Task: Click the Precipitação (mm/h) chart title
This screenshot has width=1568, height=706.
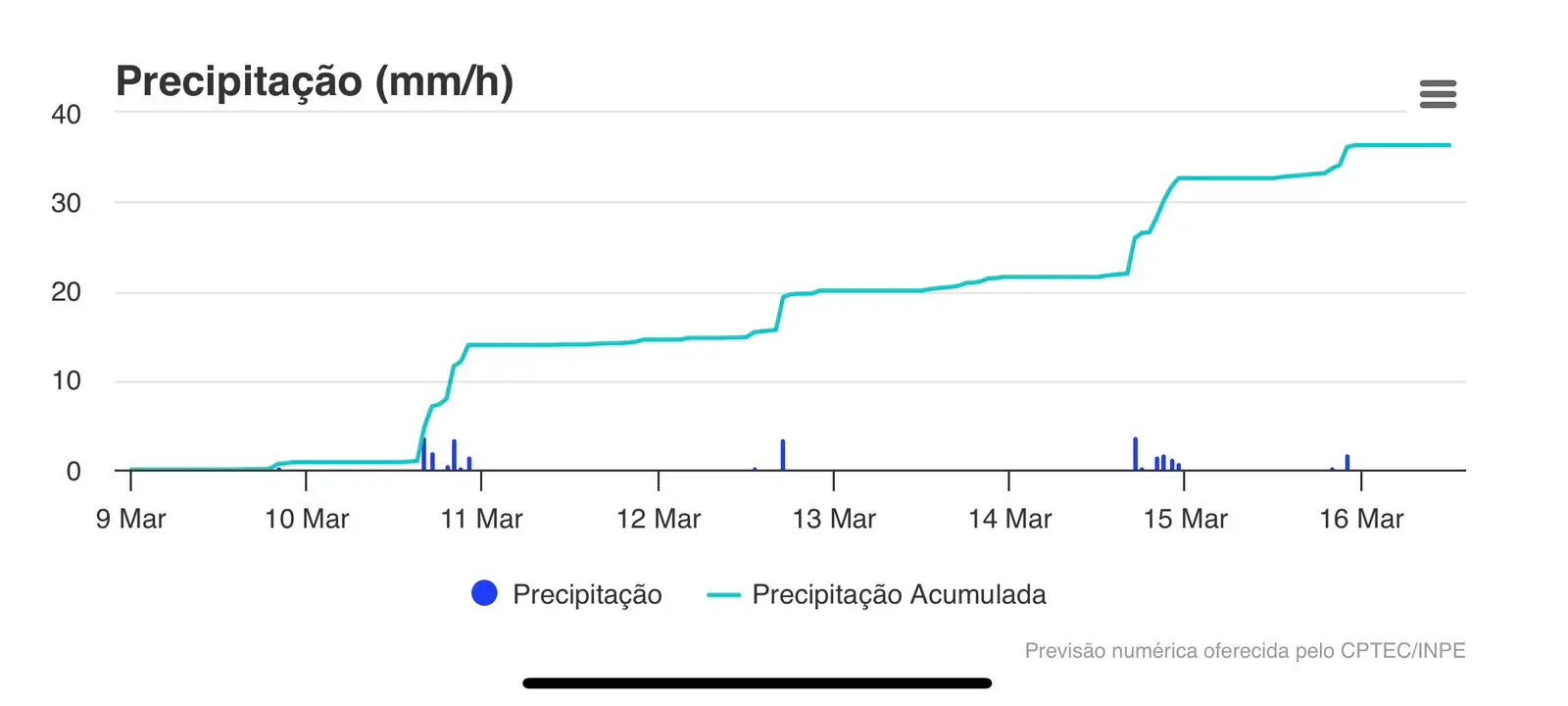Action: 315,80
